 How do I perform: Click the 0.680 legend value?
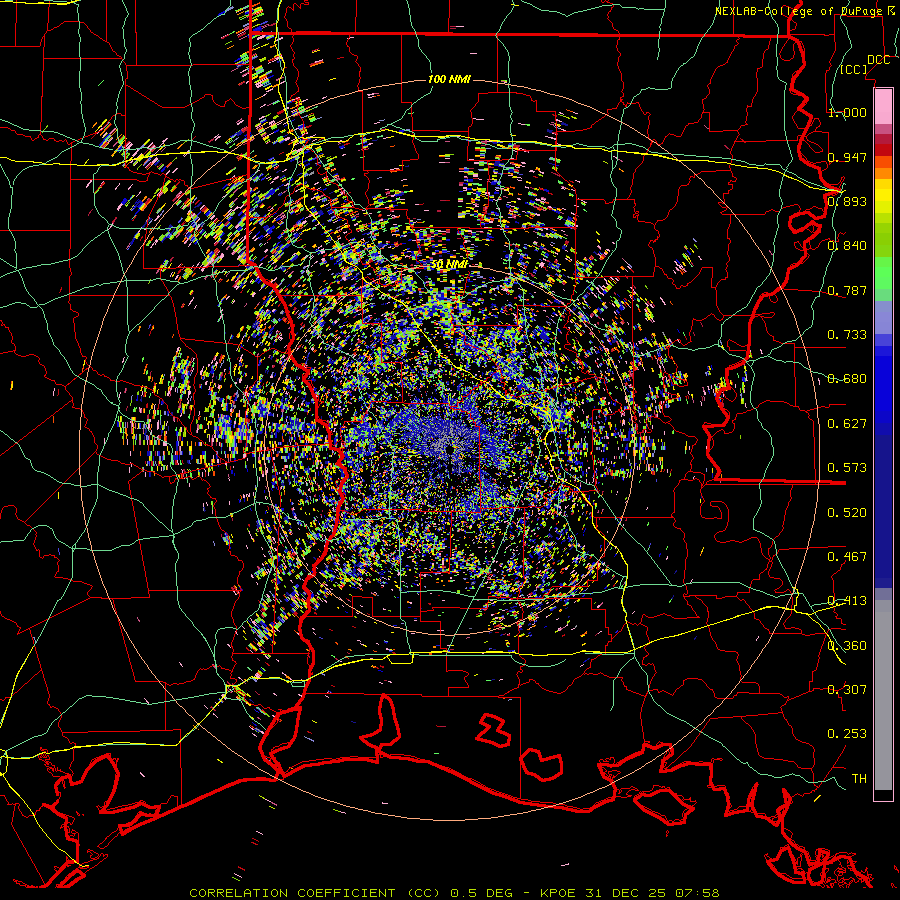pyautogui.click(x=847, y=379)
